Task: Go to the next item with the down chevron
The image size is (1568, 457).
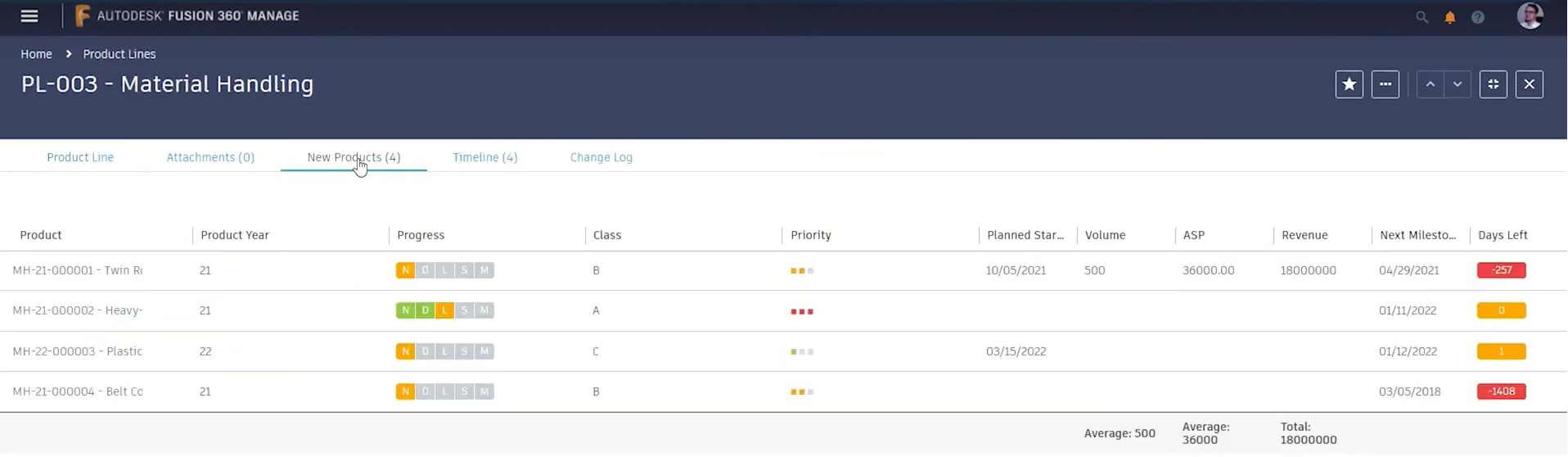Action: [1458, 84]
